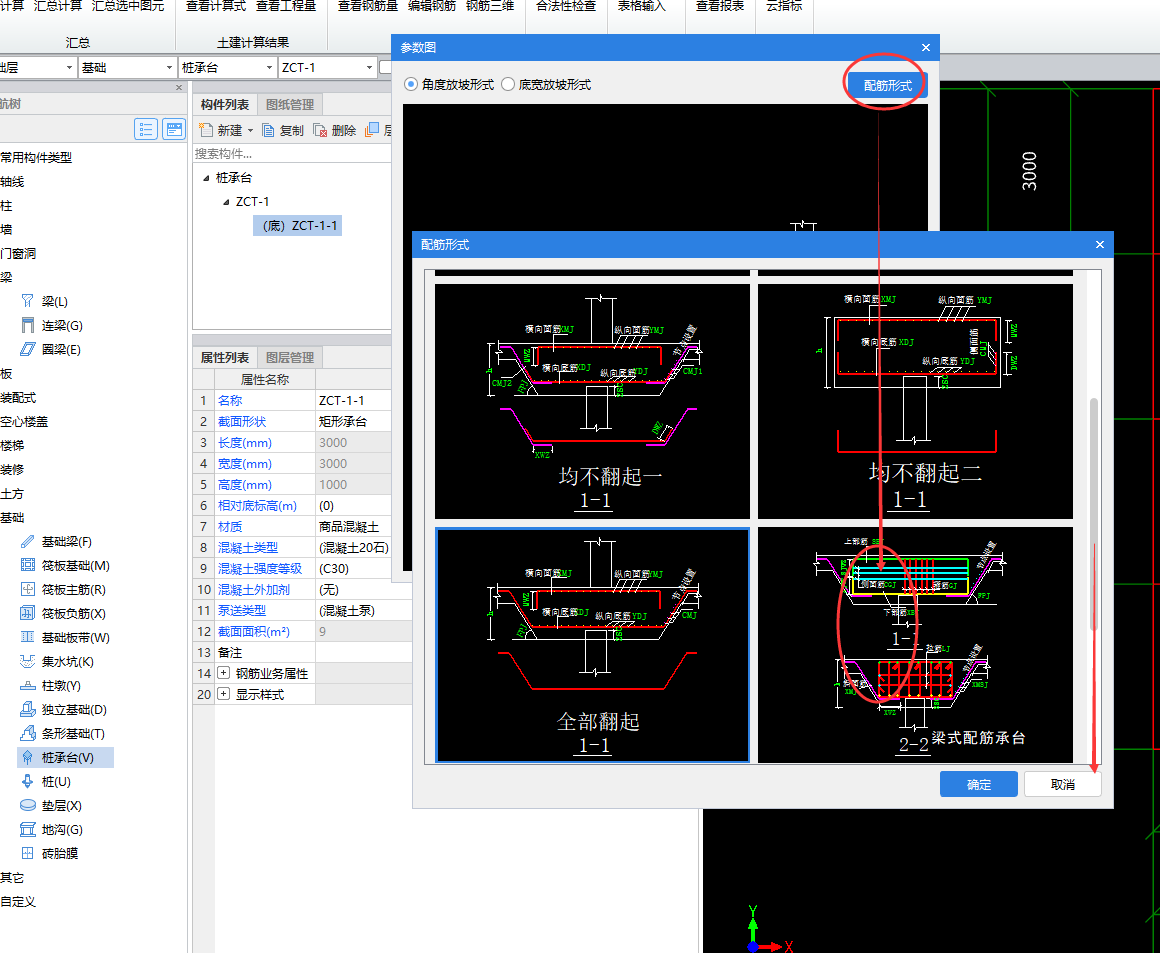Select the 全部翻起 rebar form thumbnail
Viewport: 1160px width, 953px height.
click(x=592, y=644)
